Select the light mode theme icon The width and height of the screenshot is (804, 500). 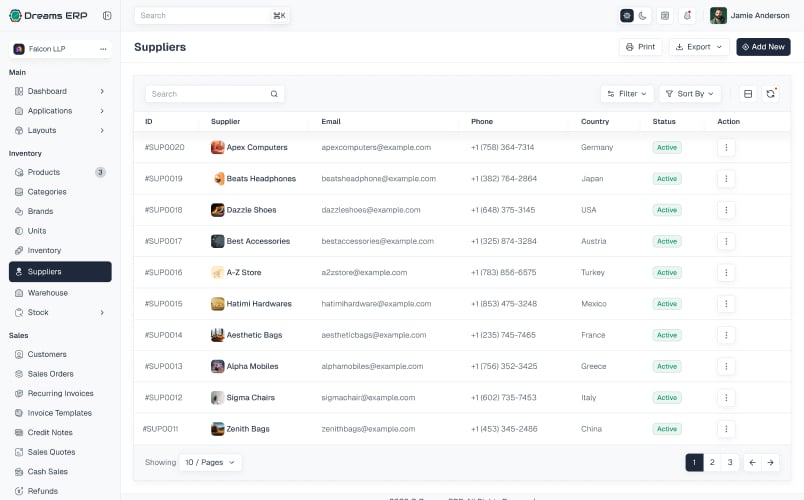click(x=627, y=15)
